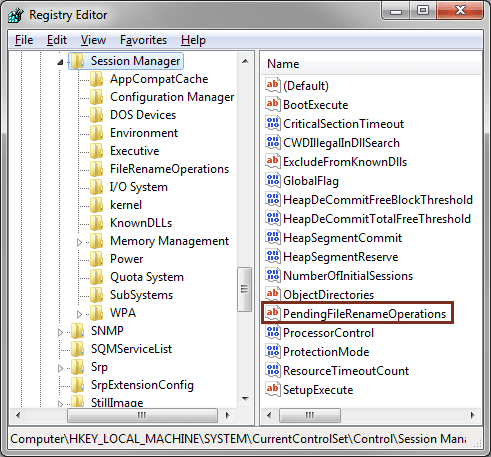
Task: Click the KnownDLLs folder icon
Action: [97, 223]
